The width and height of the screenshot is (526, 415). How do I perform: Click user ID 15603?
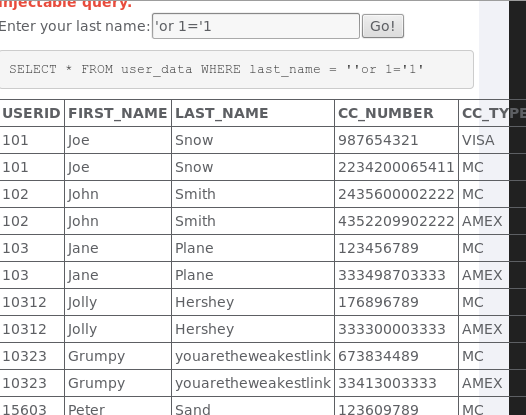(24, 409)
